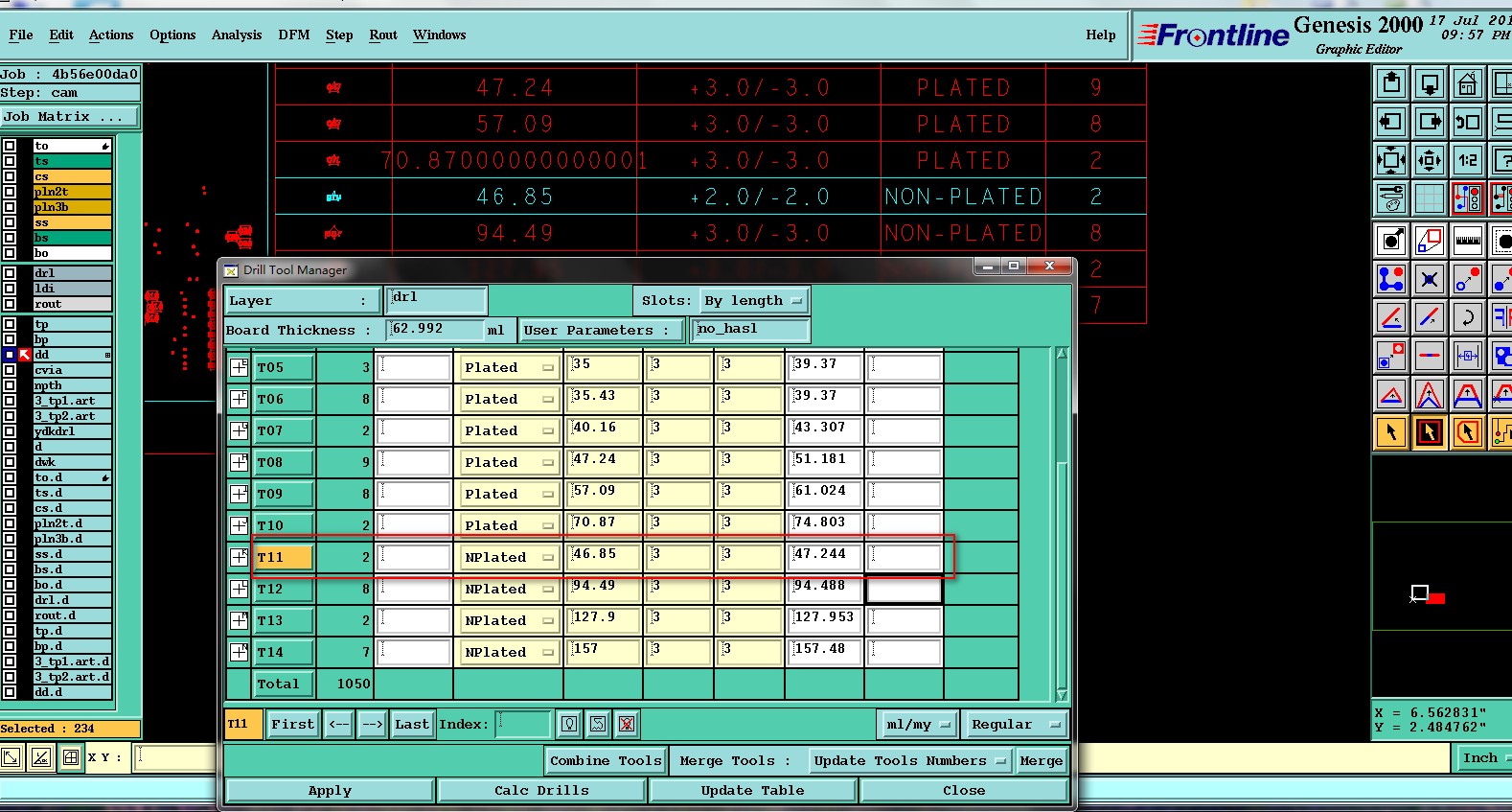Open the Regular mode dropdown
This screenshot has width=1512, height=812.
[1016, 724]
